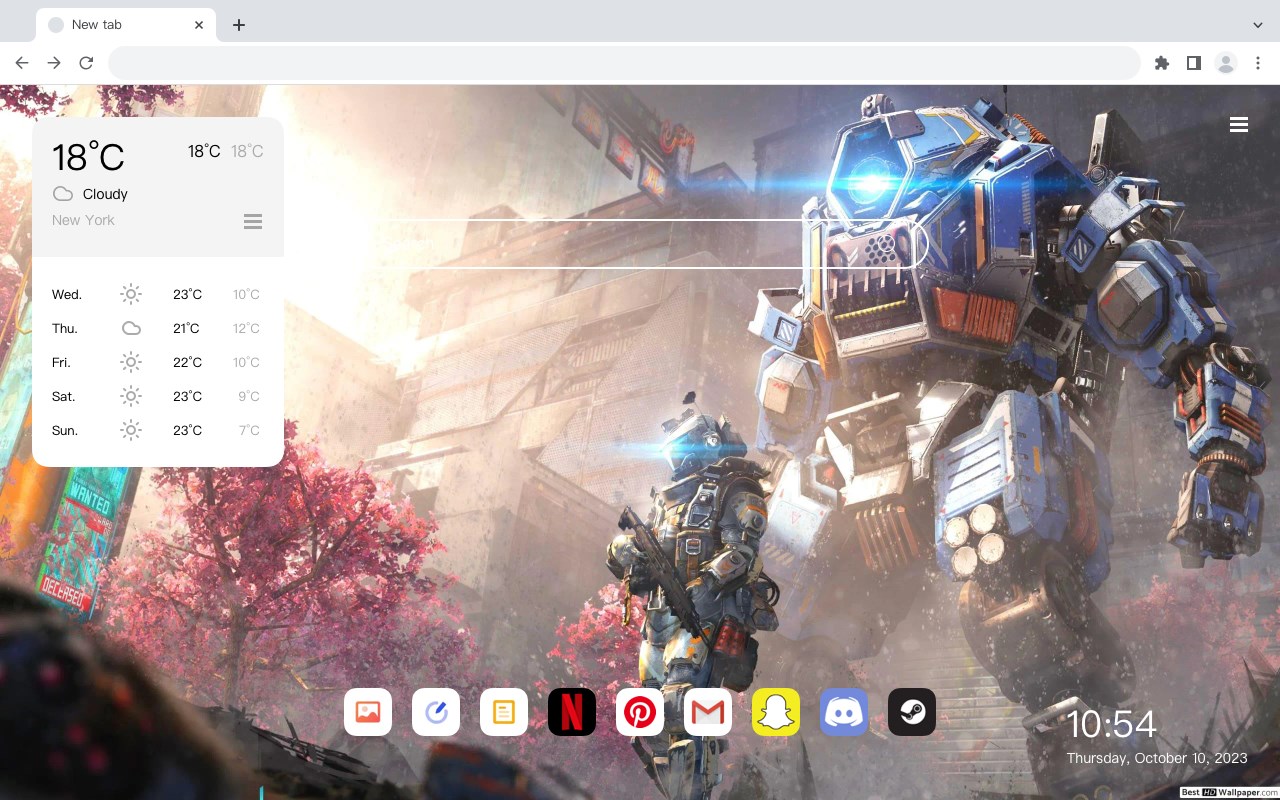Click the sun icon for Sunday

coord(131,430)
